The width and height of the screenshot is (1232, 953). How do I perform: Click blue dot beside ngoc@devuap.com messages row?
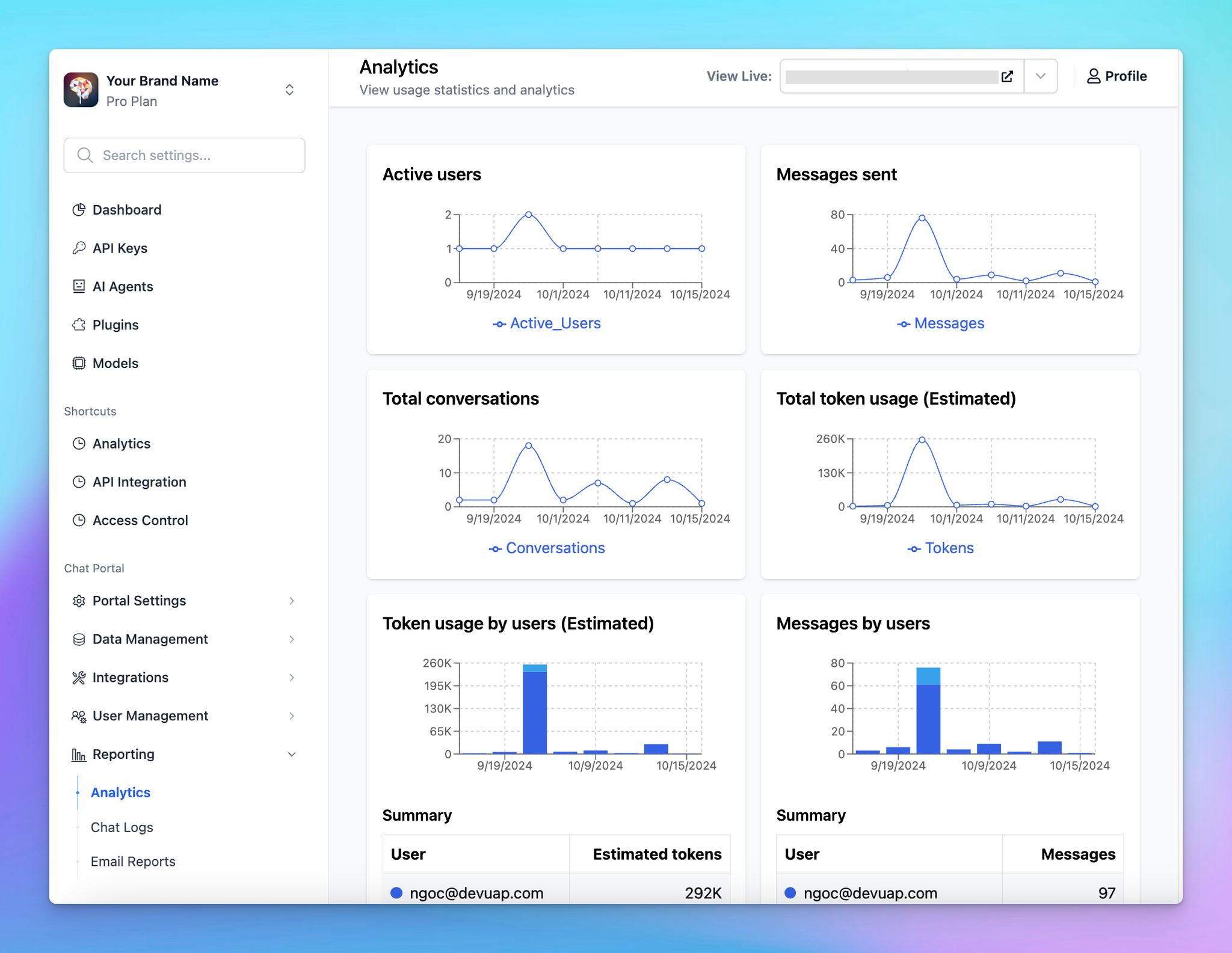click(790, 893)
